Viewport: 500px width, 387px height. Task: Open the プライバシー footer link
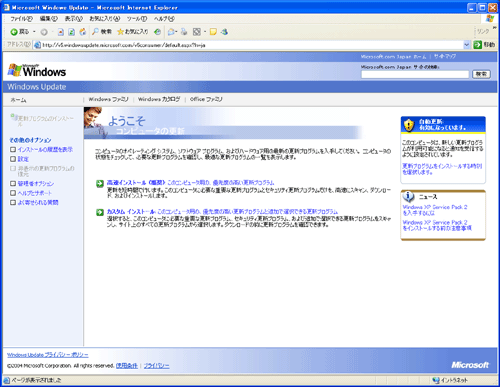tap(157, 366)
